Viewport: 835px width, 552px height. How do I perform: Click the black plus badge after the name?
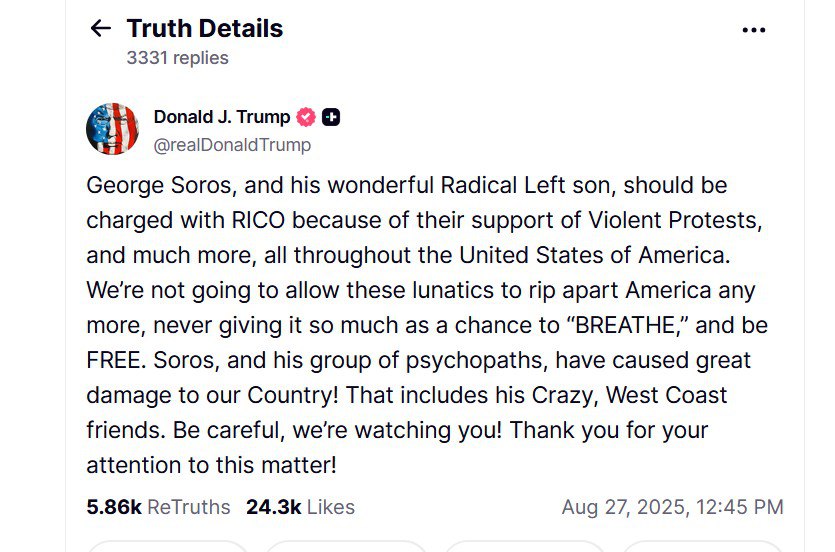pyautogui.click(x=331, y=117)
